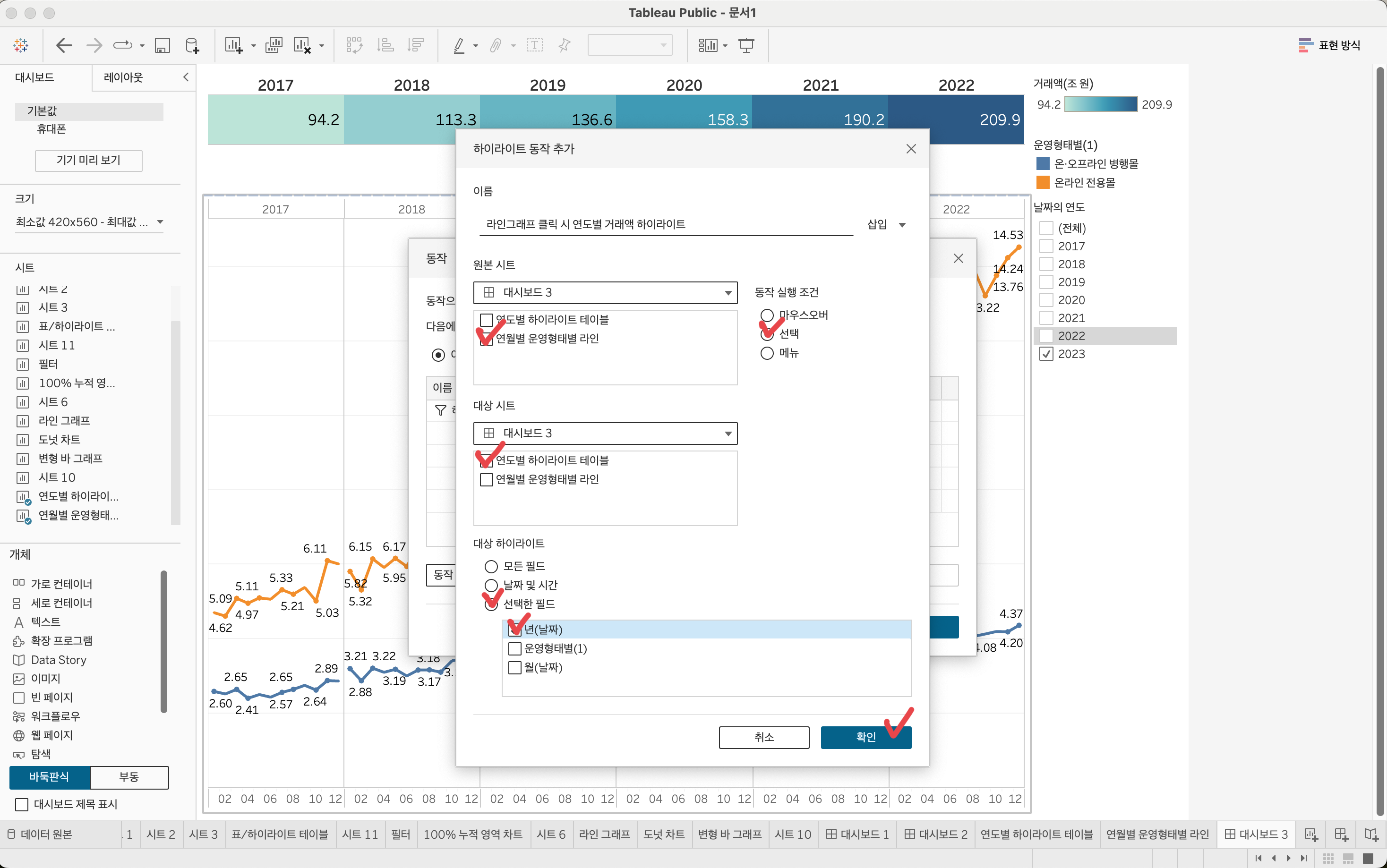Click the save workbook icon
This screenshot has height=868, width=1387.
click(x=163, y=45)
